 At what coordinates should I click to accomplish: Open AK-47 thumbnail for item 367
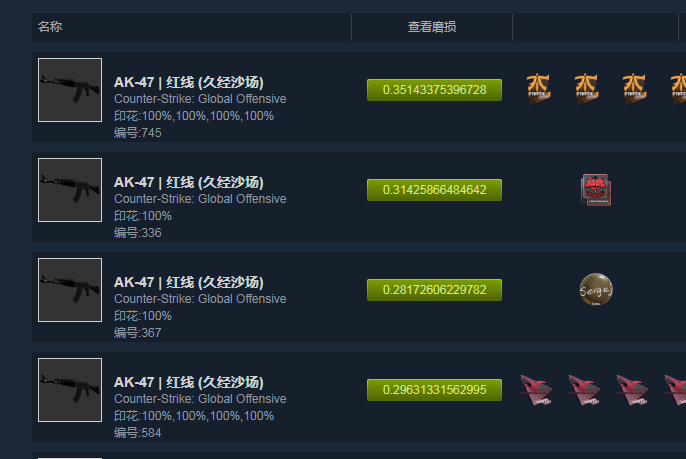point(70,290)
